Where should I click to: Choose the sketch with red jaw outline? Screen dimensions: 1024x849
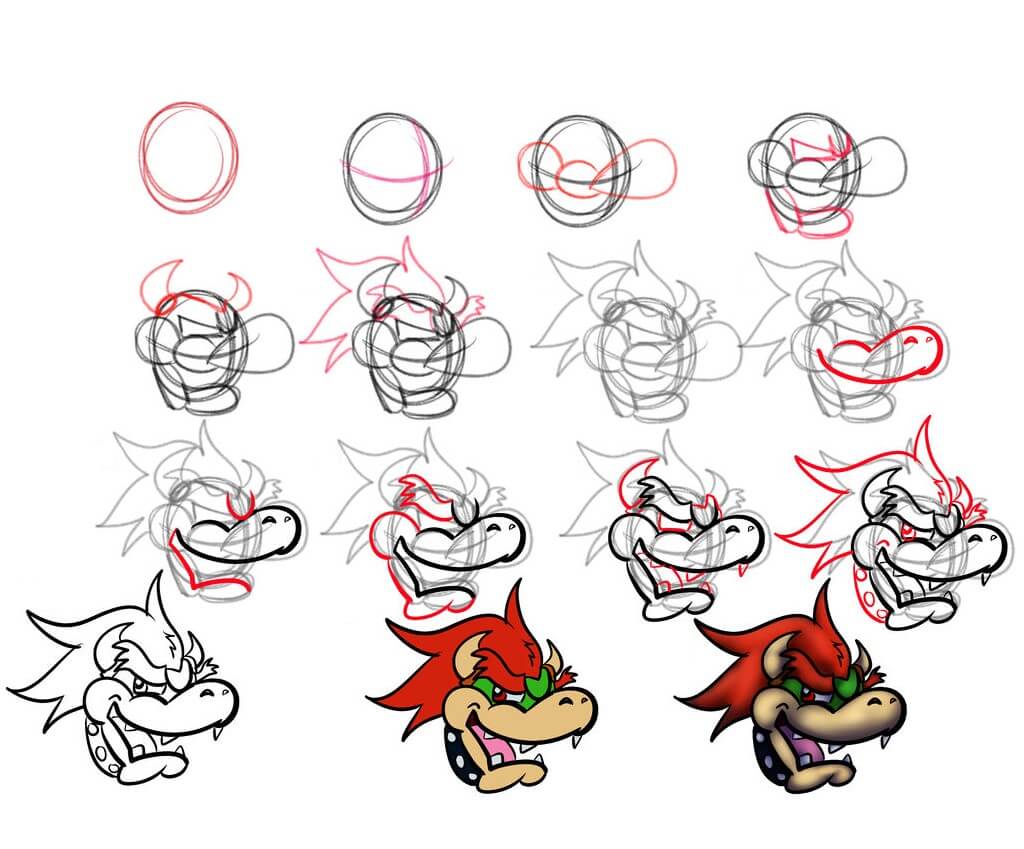click(828, 175)
